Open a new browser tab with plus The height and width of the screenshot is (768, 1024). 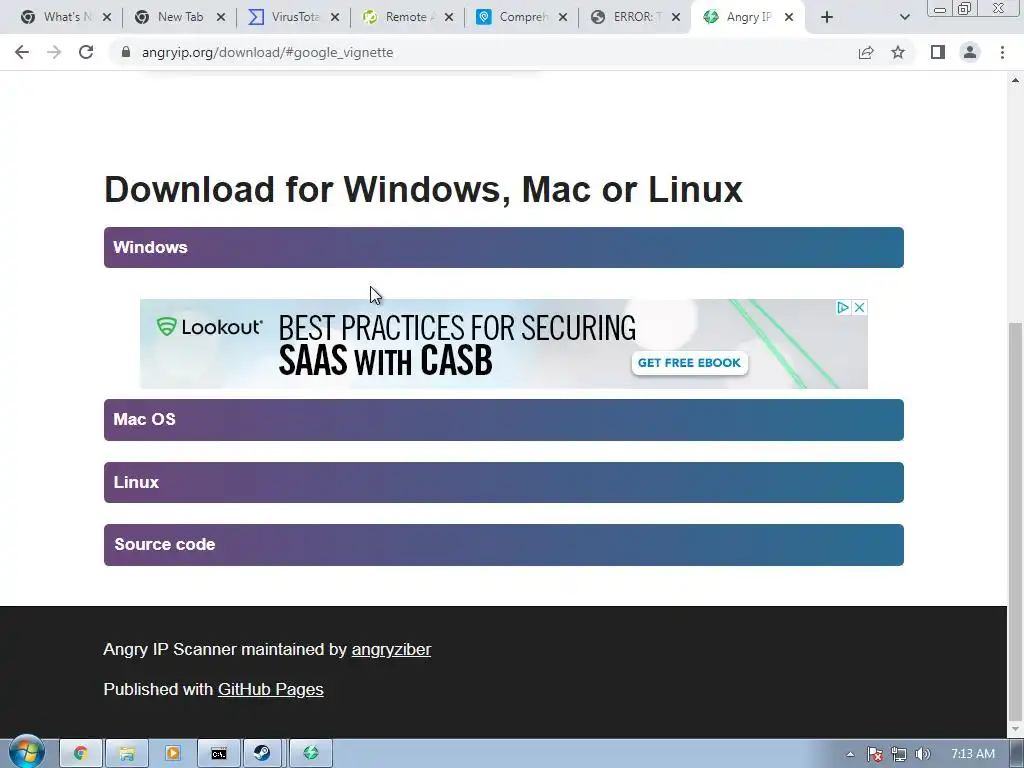[827, 18]
